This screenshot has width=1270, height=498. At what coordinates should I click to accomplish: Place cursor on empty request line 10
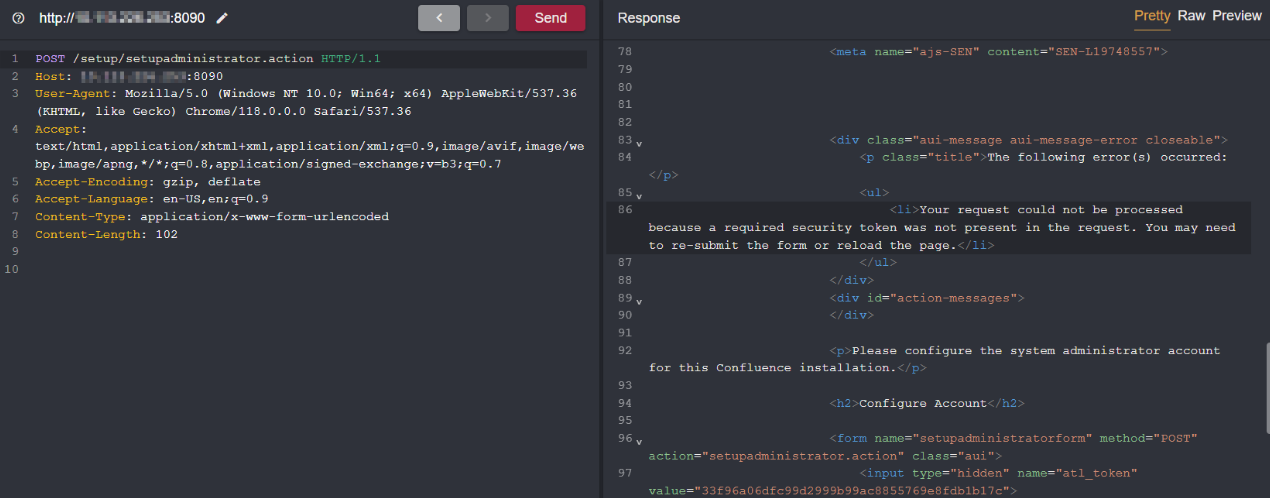pos(200,269)
